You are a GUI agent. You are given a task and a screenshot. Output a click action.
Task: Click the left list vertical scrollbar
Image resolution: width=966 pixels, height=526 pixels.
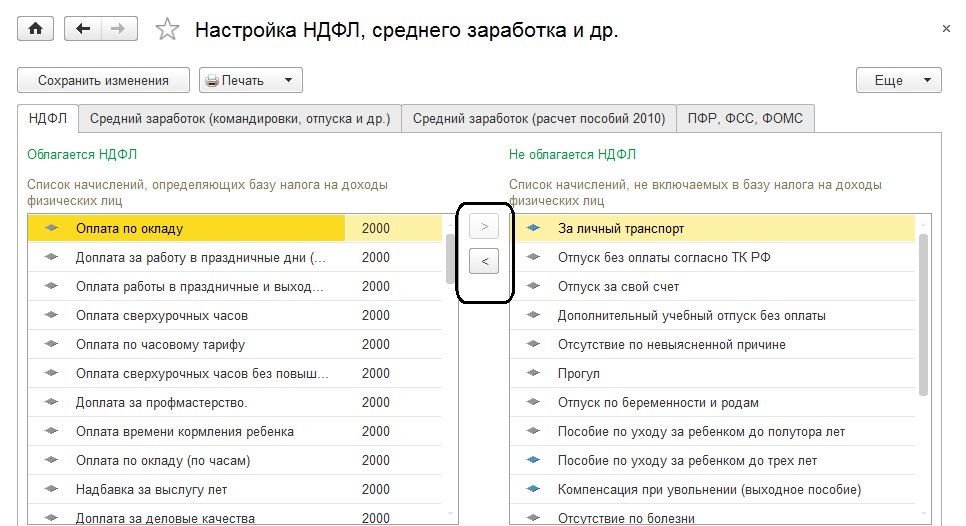click(451, 260)
